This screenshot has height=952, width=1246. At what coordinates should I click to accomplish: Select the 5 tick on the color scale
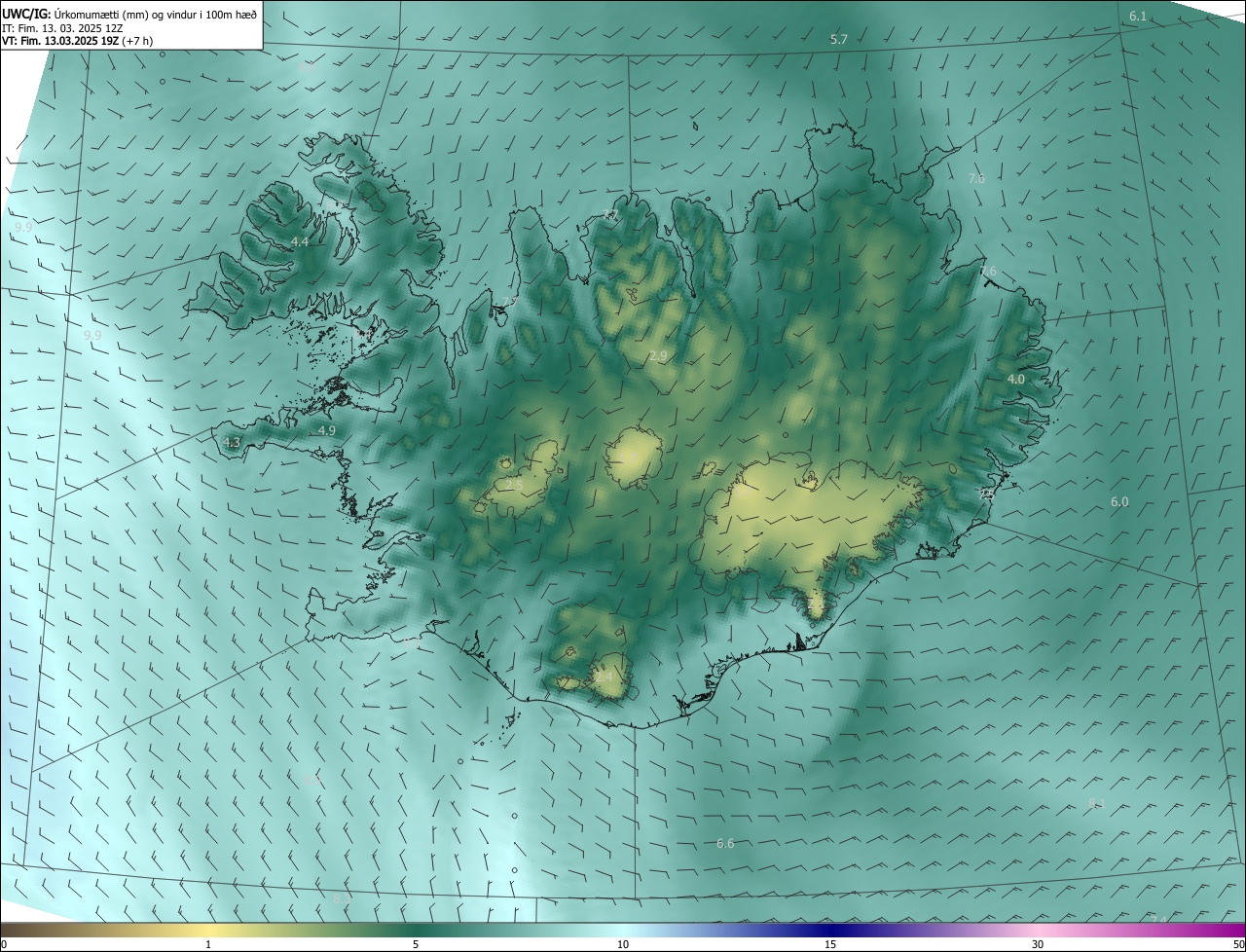(416, 944)
